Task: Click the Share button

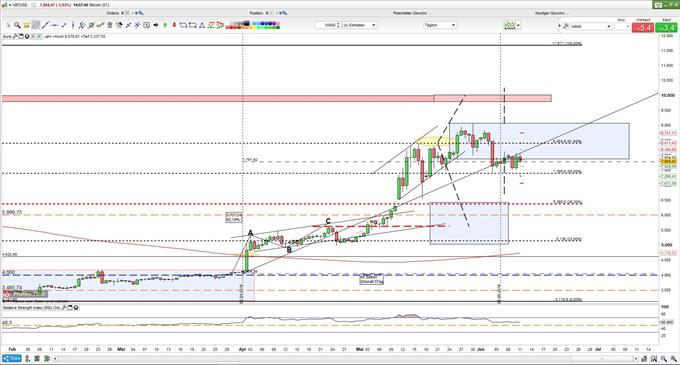Action: (12, 358)
